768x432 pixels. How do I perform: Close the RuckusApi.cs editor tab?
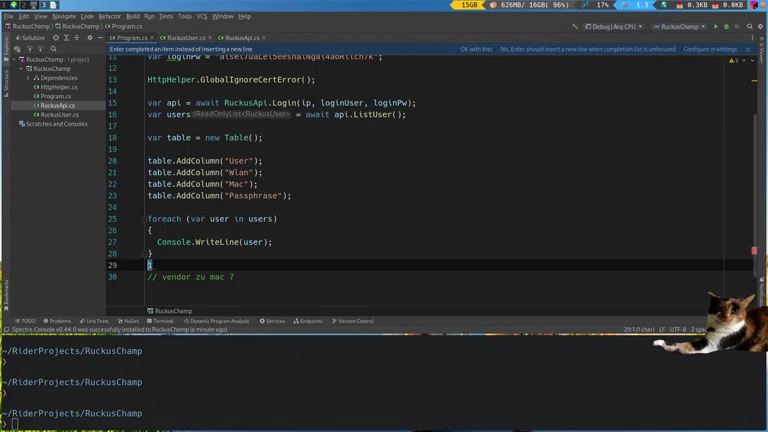[264, 38]
